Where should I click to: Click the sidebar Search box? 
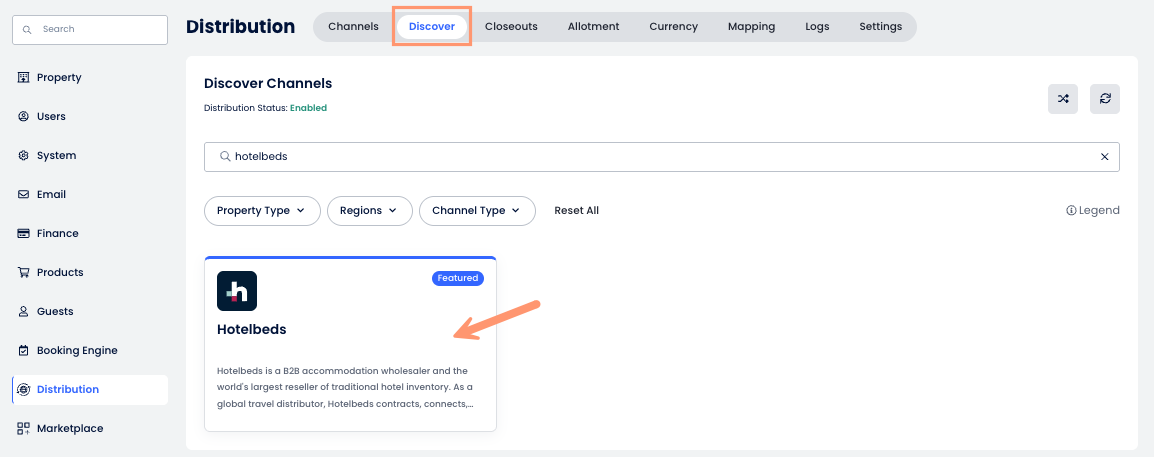point(90,30)
